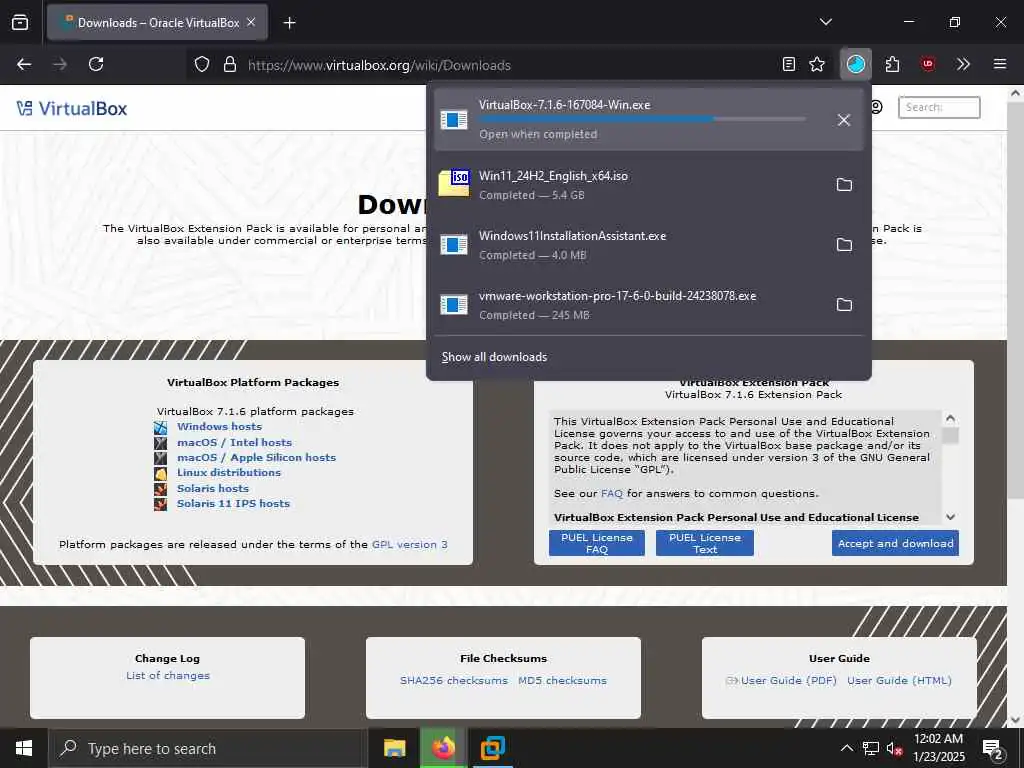Image resolution: width=1024 pixels, height=768 pixels.
Task: Open Windows11InstallationAssistant.exe download entry
Action: 632,245
